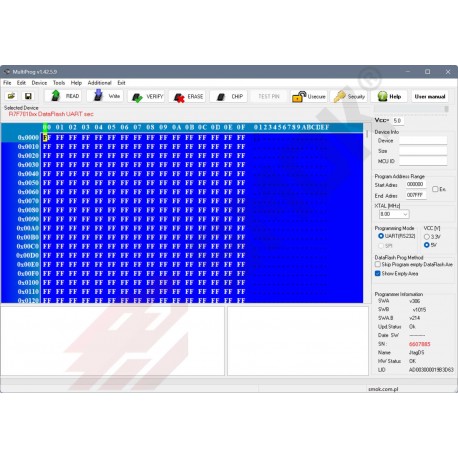Open Help from the toolbar
This screenshot has height=458, width=458.
pos(389,97)
